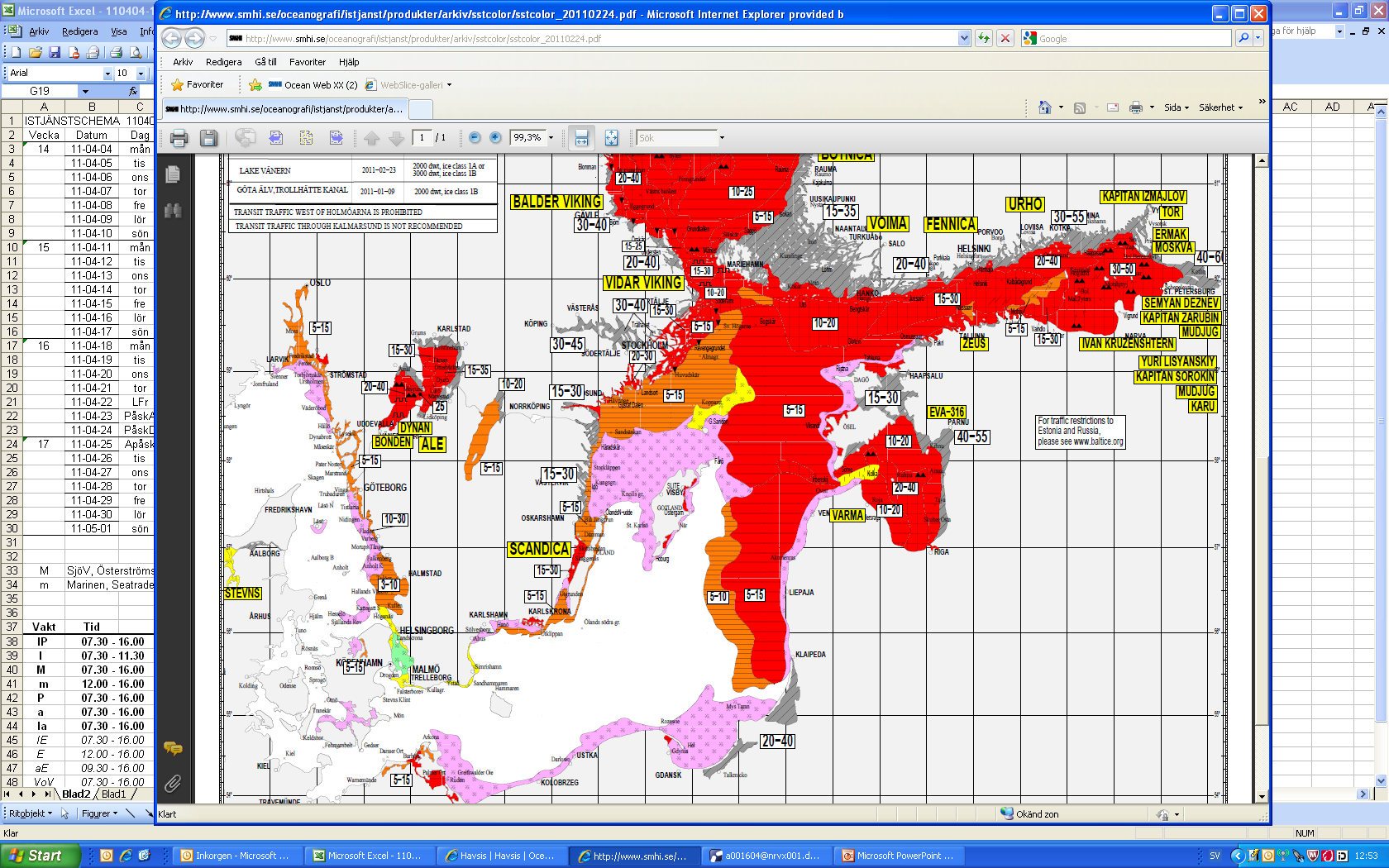Open the browser Redigera menu
Viewport: 1389px width, 868px height.
point(223,62)
